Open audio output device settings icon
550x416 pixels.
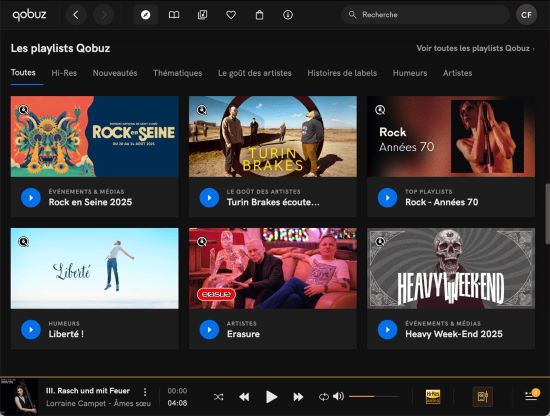(x=483, y=397)
